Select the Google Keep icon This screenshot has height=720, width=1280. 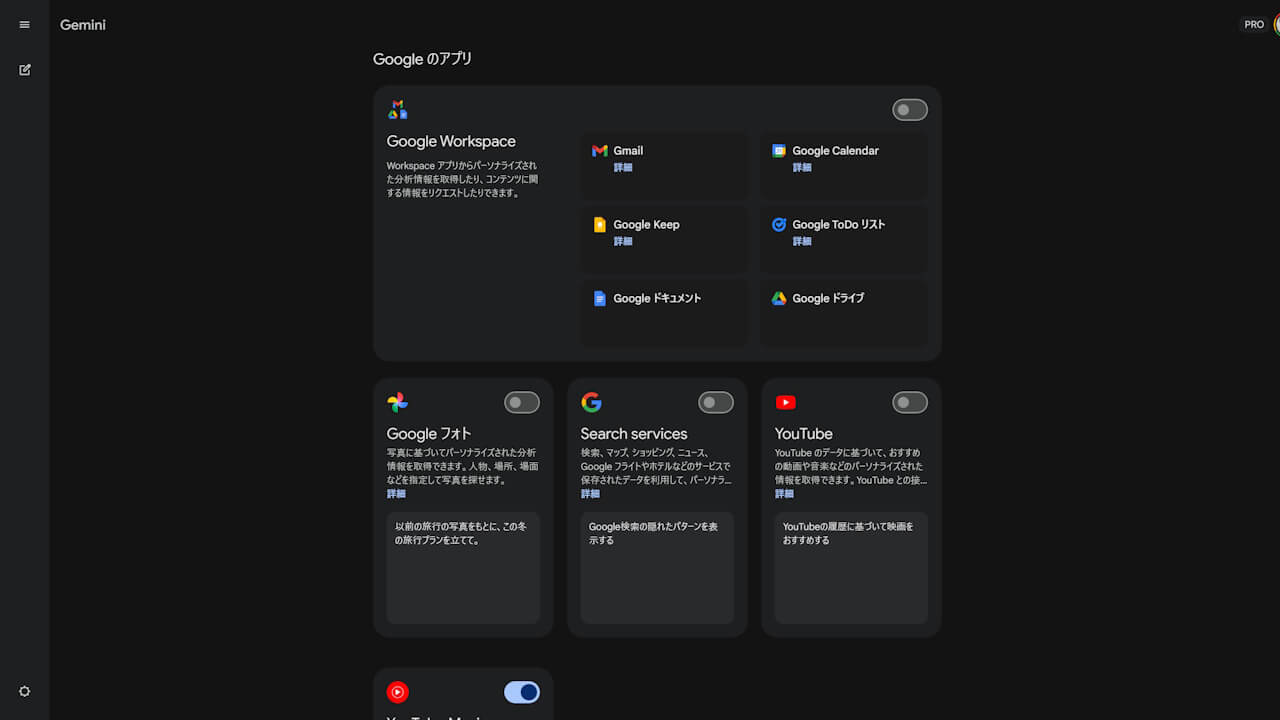click(599, 225)
